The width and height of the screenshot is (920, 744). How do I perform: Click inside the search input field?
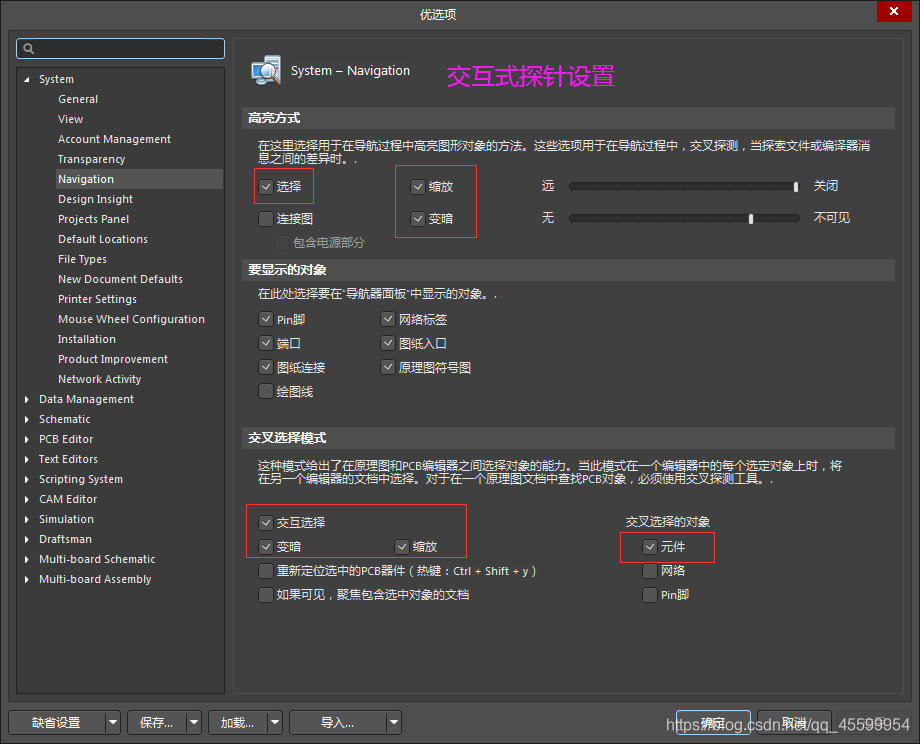point(120,47)
